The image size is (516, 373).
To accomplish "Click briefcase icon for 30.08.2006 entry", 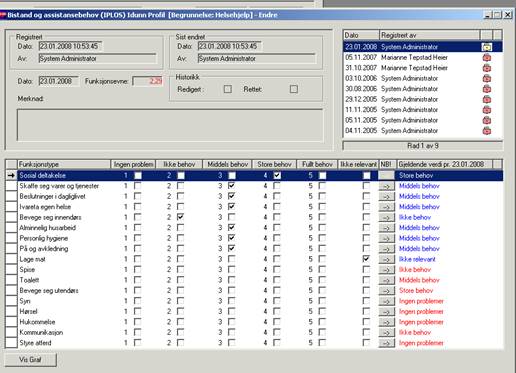I will click(x=487, y=89).
